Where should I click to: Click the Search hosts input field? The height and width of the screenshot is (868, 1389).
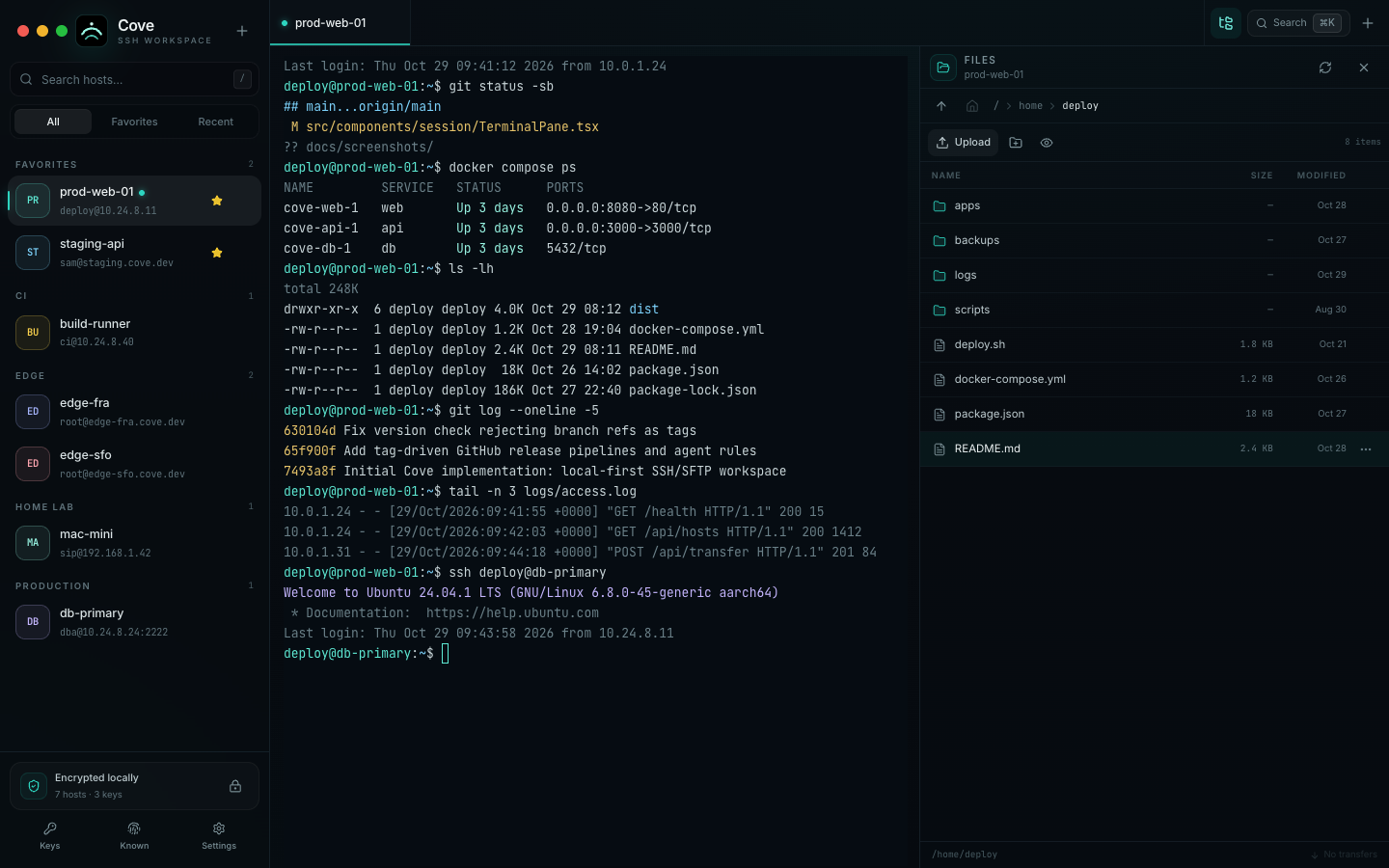134,79
